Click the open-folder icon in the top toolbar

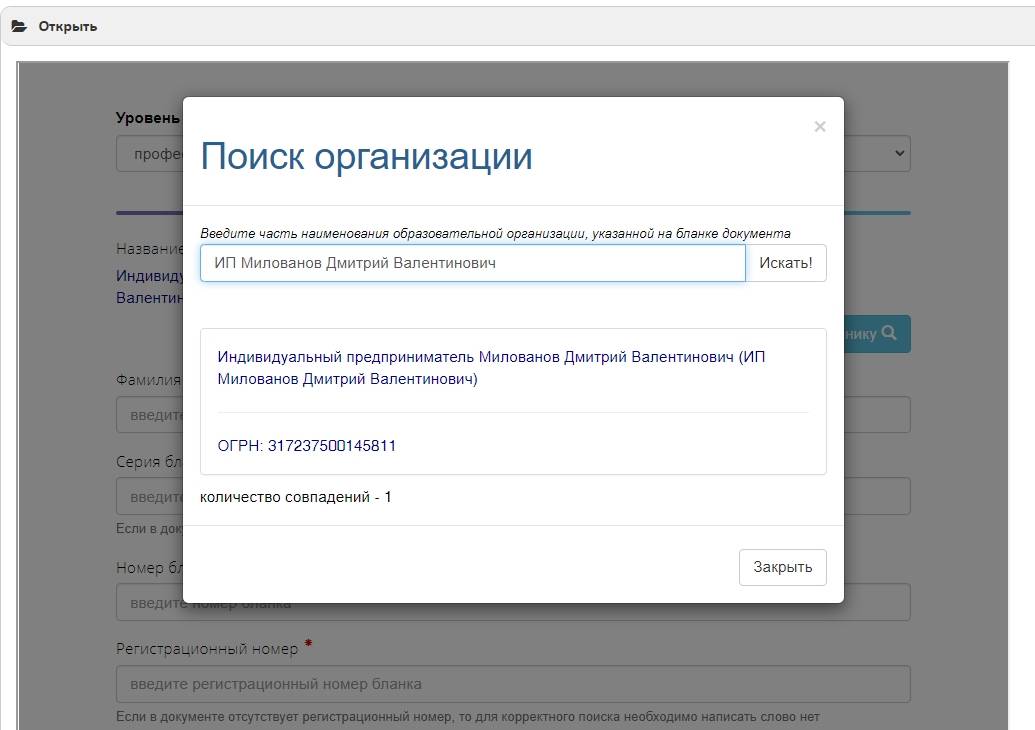point(20,26)
